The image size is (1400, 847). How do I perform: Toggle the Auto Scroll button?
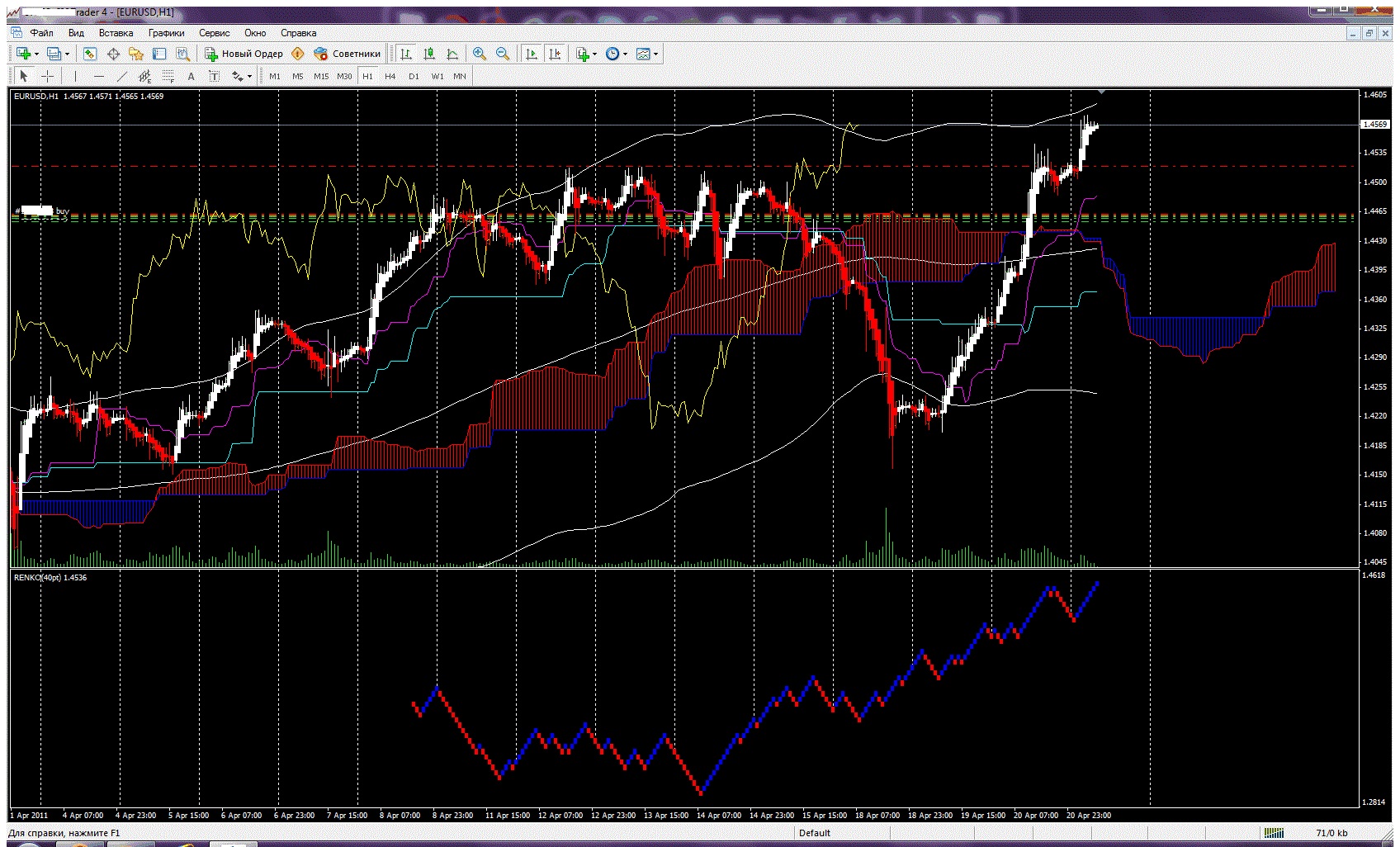point(532,54)
